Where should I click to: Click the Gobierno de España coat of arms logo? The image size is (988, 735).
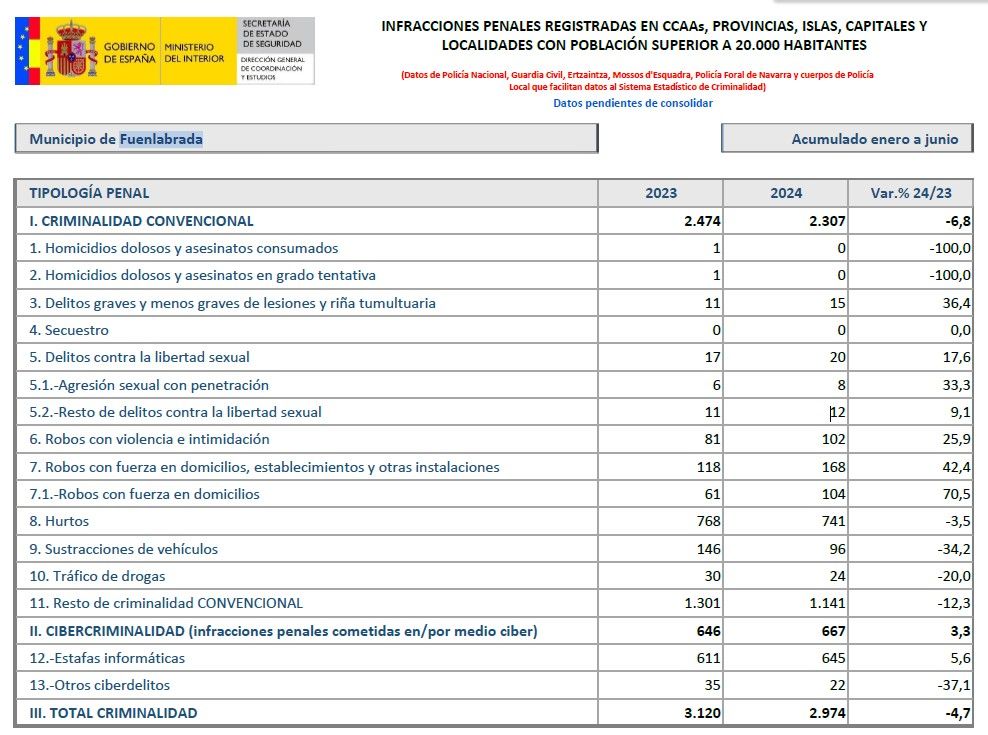[70, 50]
